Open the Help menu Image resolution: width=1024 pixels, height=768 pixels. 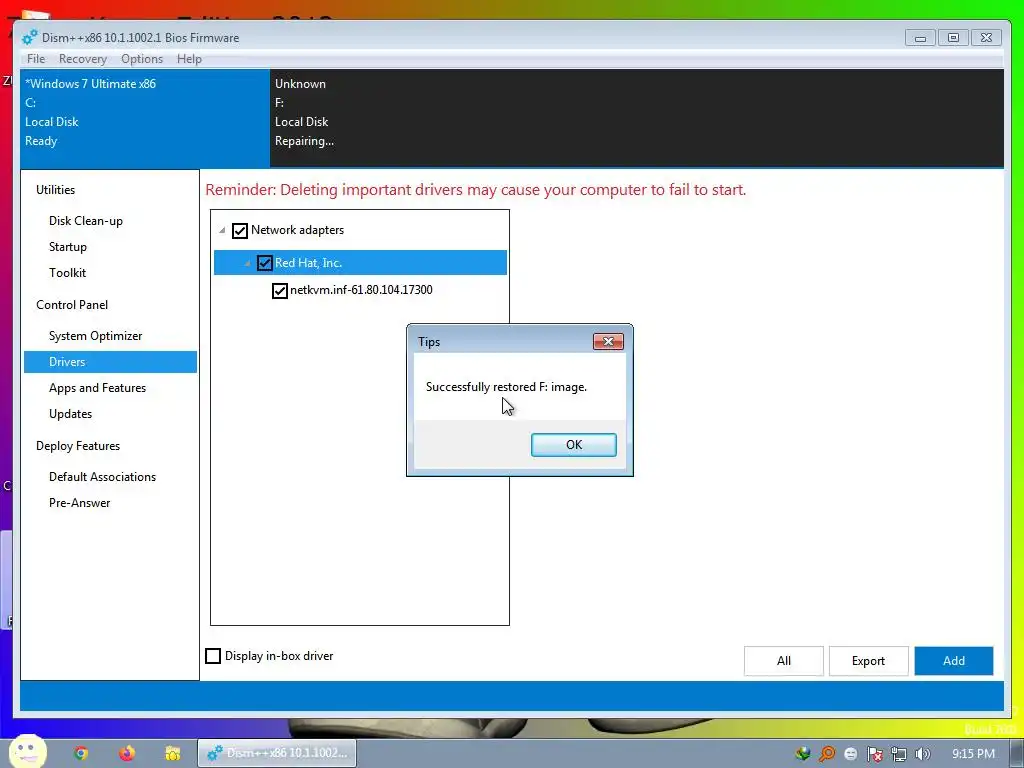tap(189, 59)
